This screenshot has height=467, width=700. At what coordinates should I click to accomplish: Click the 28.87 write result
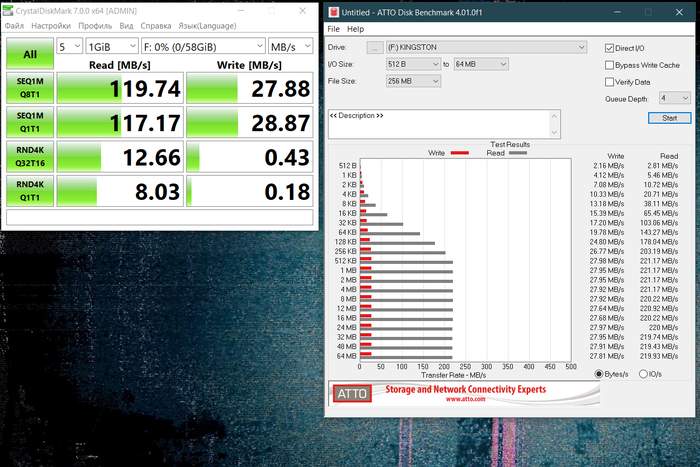click(250, 122)
